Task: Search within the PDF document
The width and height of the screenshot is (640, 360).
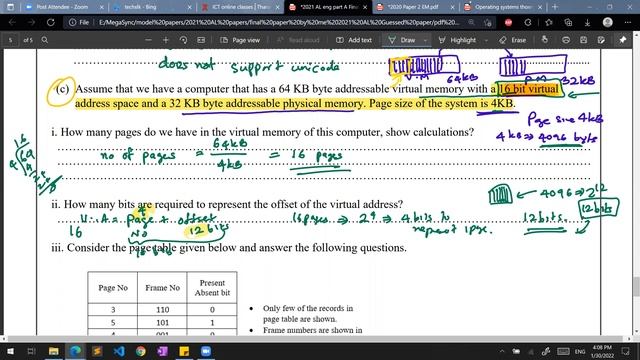Action: point(45,40)
